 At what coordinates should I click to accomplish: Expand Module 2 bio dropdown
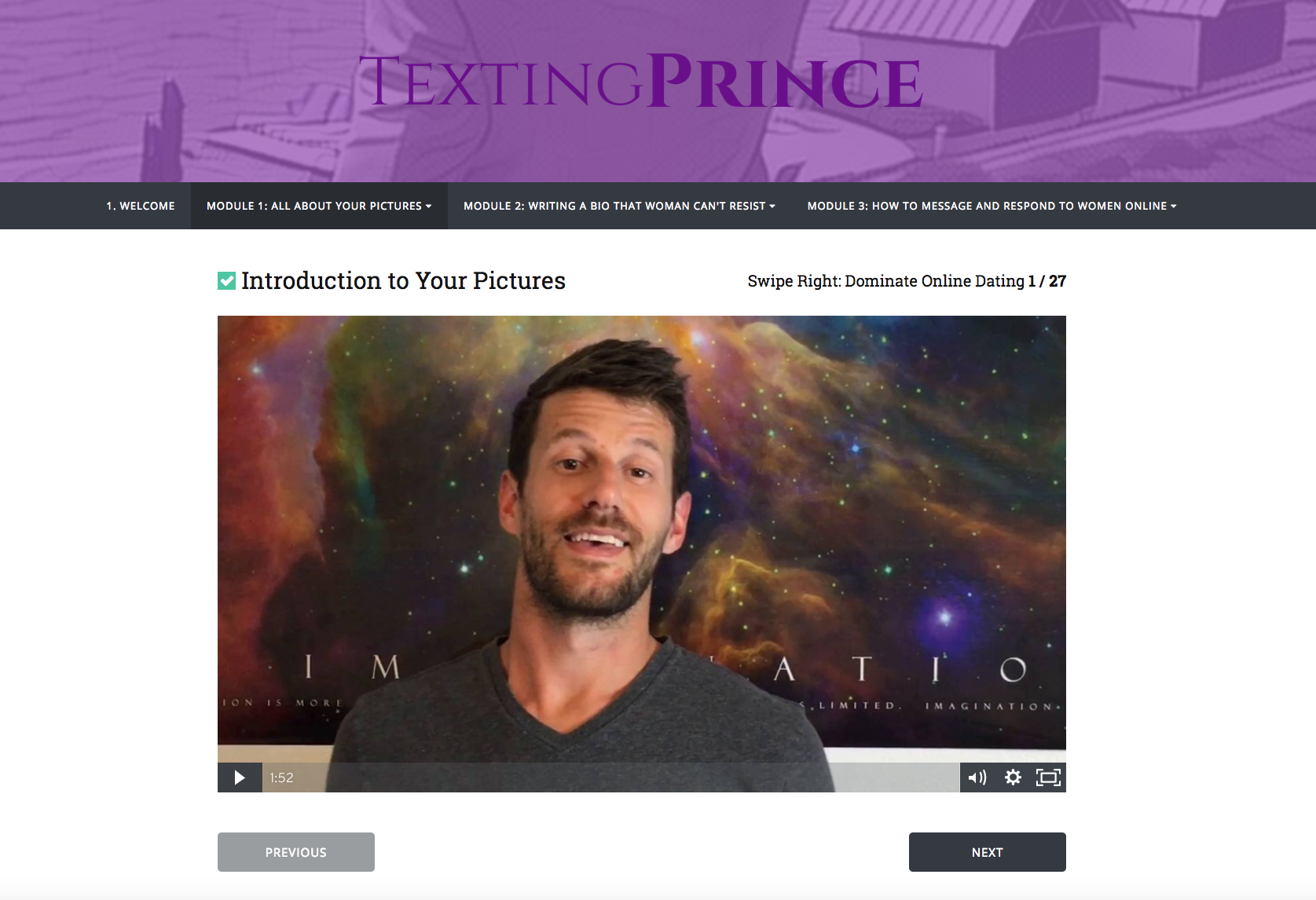619,206
